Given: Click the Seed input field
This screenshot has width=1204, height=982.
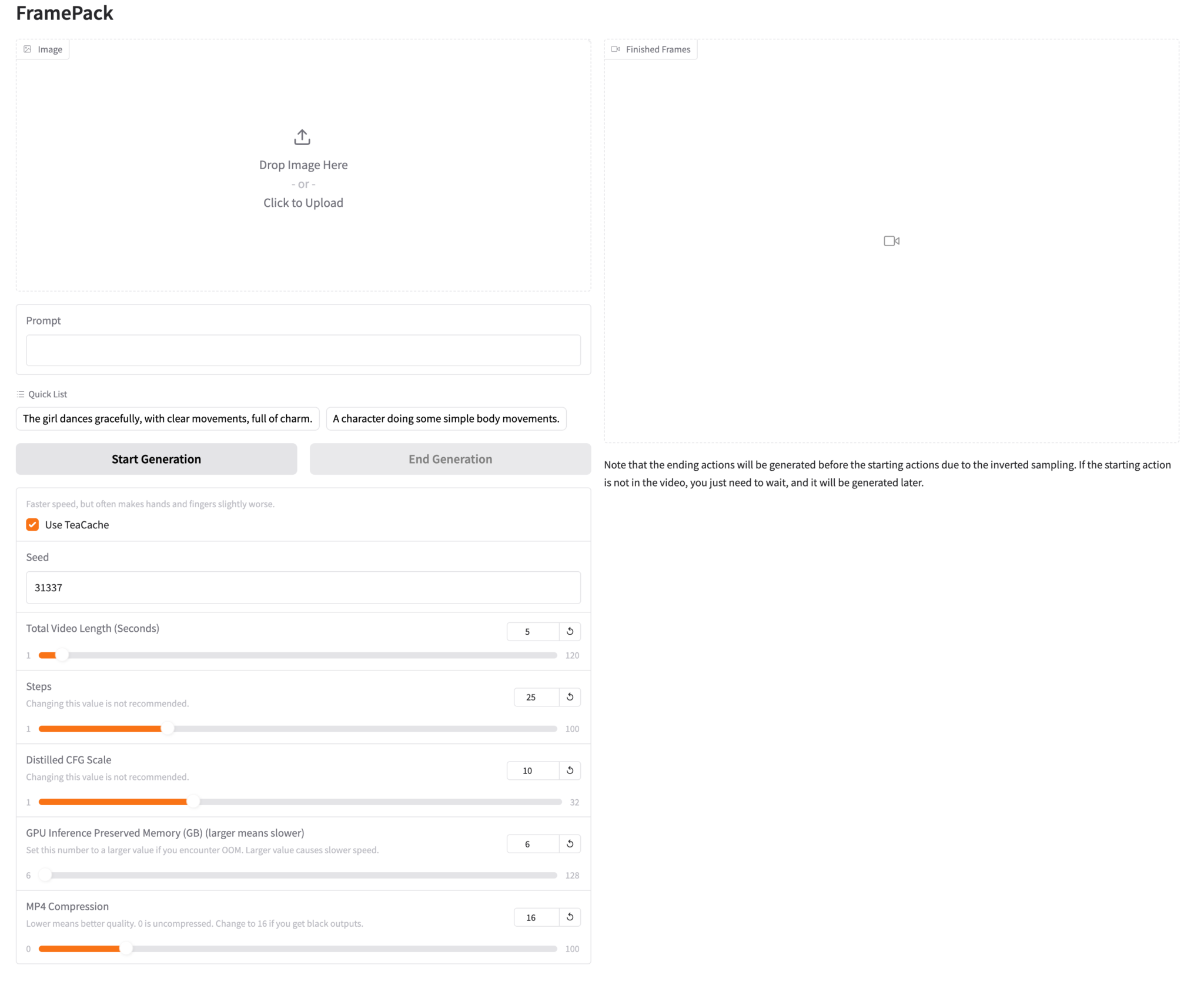Looking at the screenshot, I should pos(303,588).
